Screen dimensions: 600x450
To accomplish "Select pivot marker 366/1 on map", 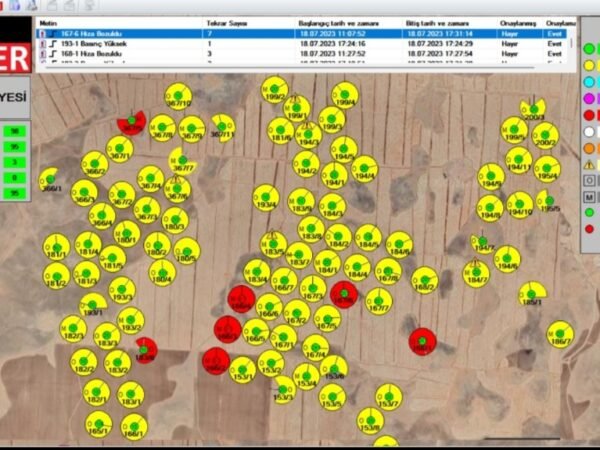I will point(48,180).
